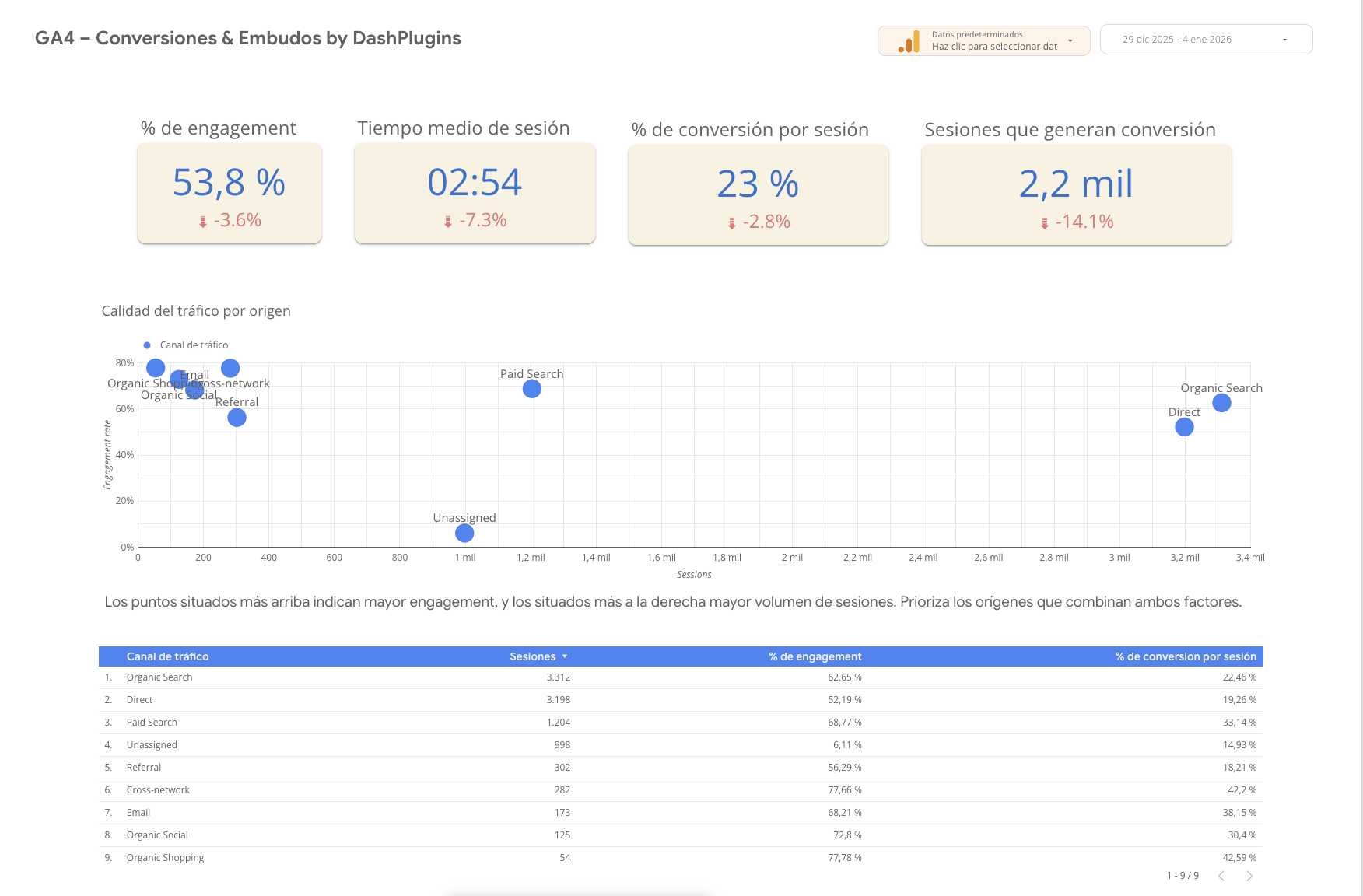Select the Direct channel scatter point

[x=1184, y=427]
